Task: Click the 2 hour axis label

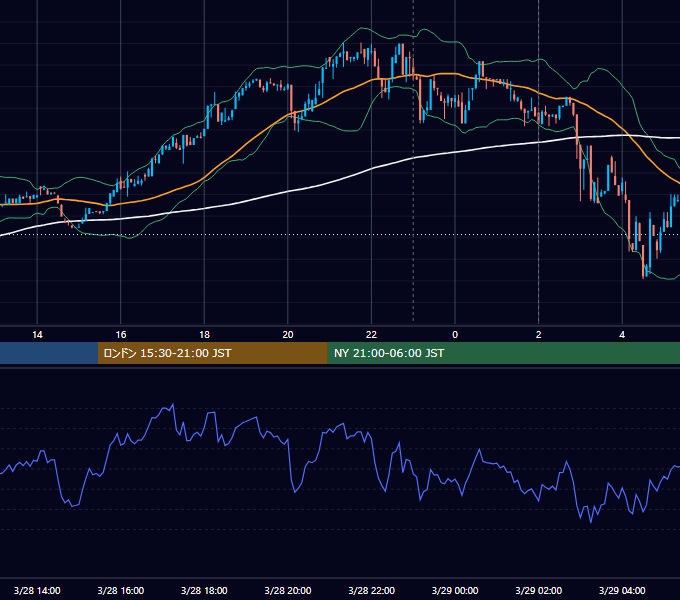Action: 539,335
